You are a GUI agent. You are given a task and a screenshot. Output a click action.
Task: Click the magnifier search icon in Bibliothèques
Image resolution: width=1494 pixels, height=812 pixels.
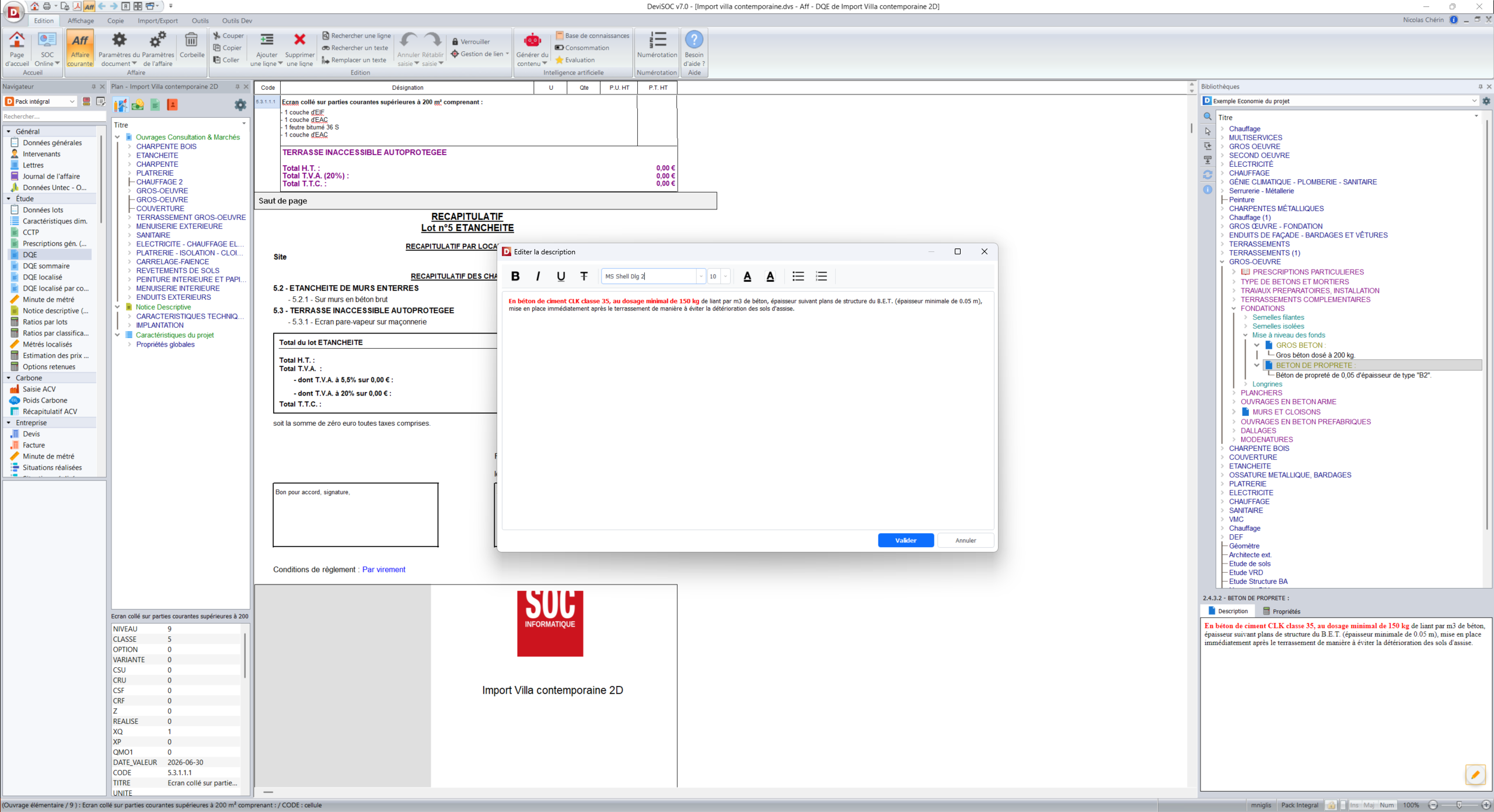coord(1207,117)
